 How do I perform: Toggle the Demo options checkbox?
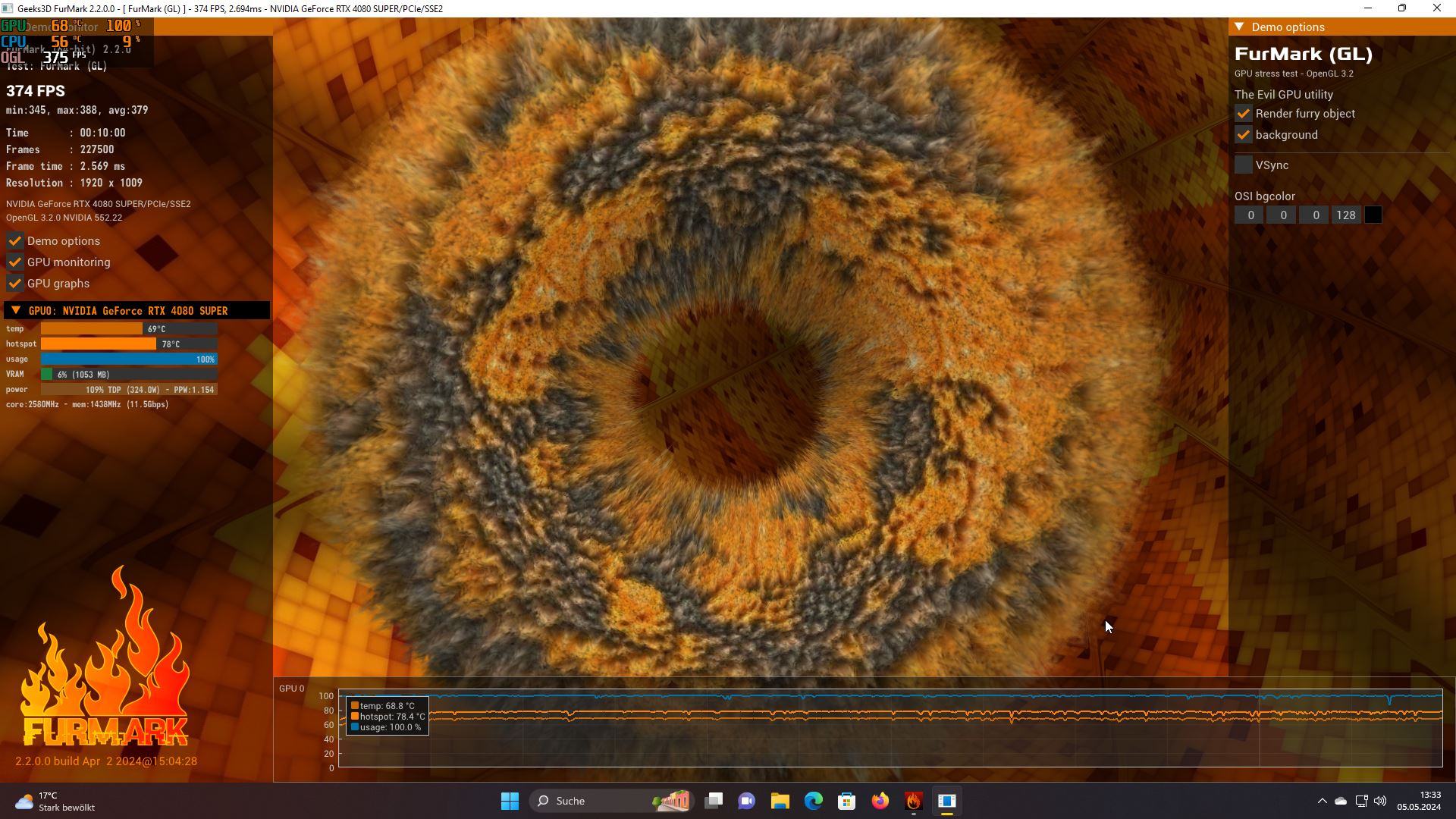click(x=15, y=241)
